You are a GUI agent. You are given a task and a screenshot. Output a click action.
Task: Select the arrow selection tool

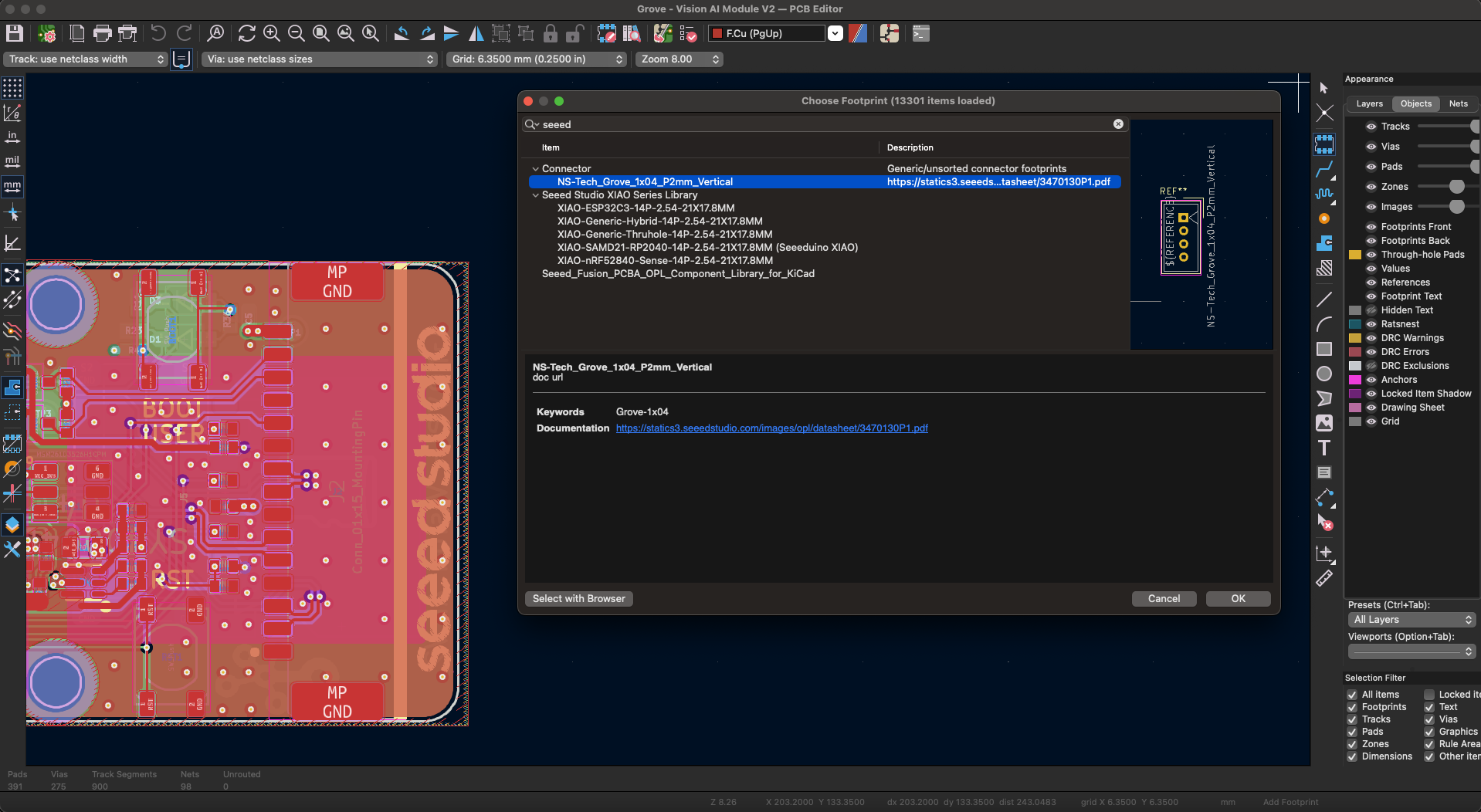1324,88
